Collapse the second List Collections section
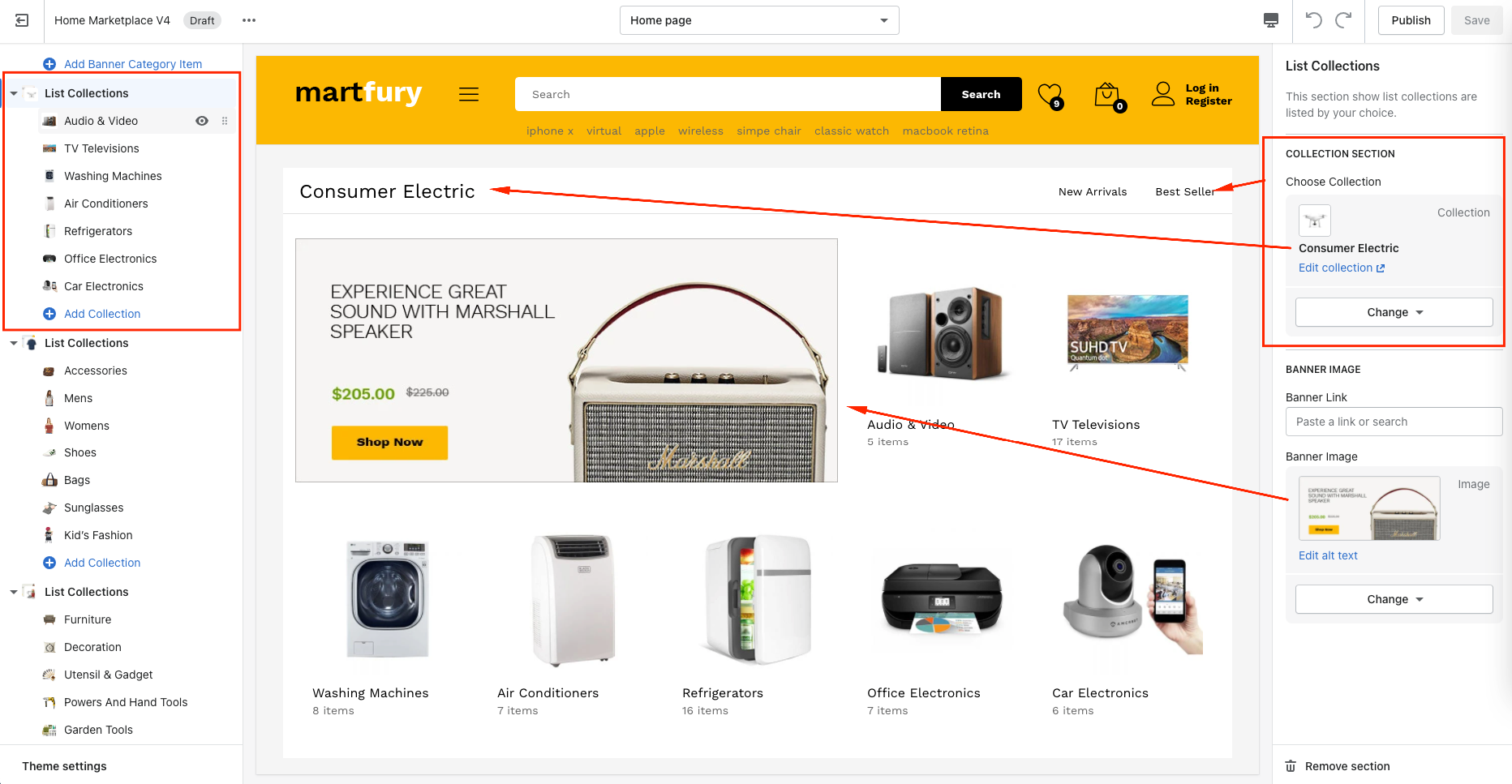 [14, 344]
